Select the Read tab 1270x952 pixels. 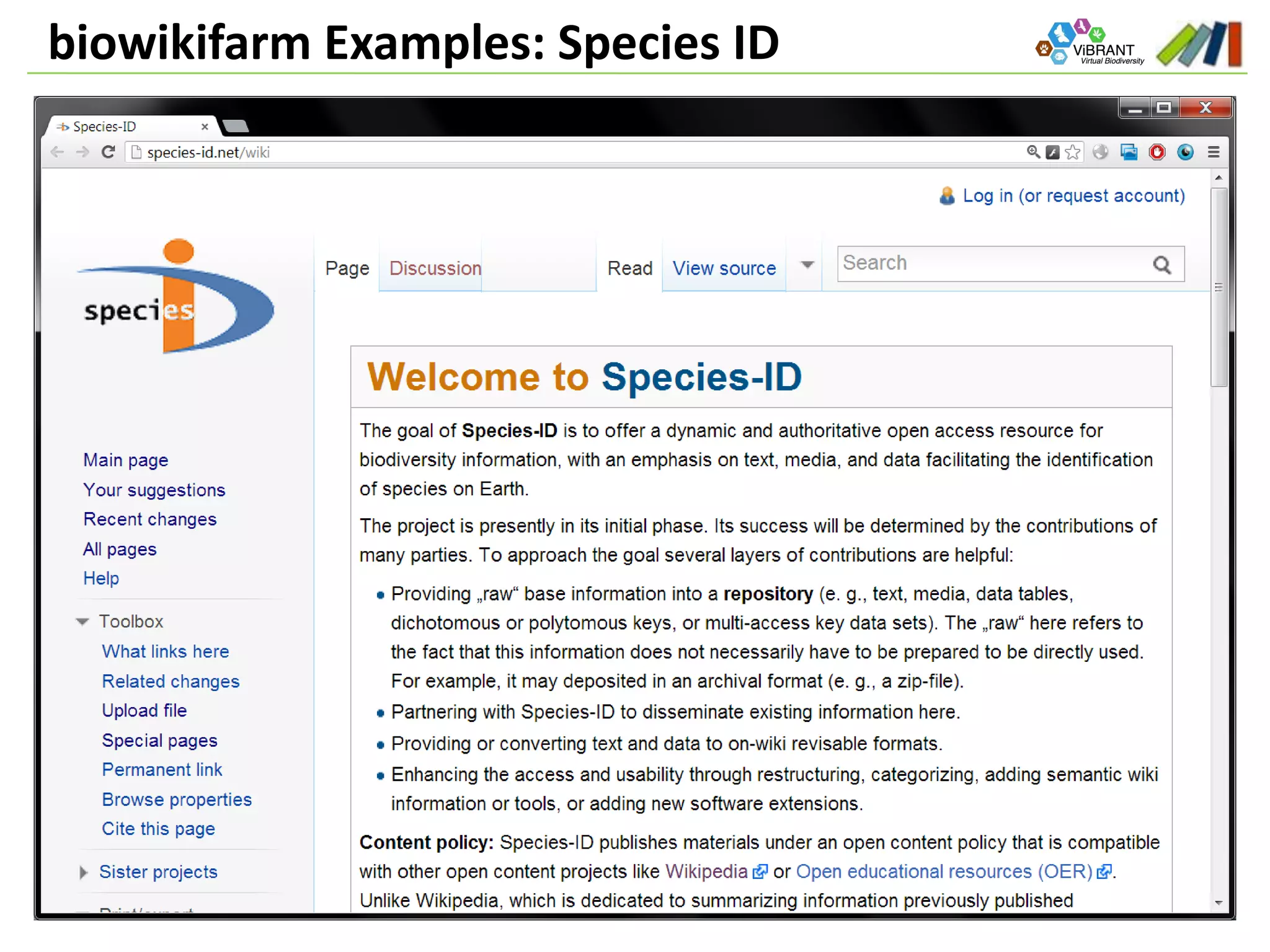coord(630,268)
